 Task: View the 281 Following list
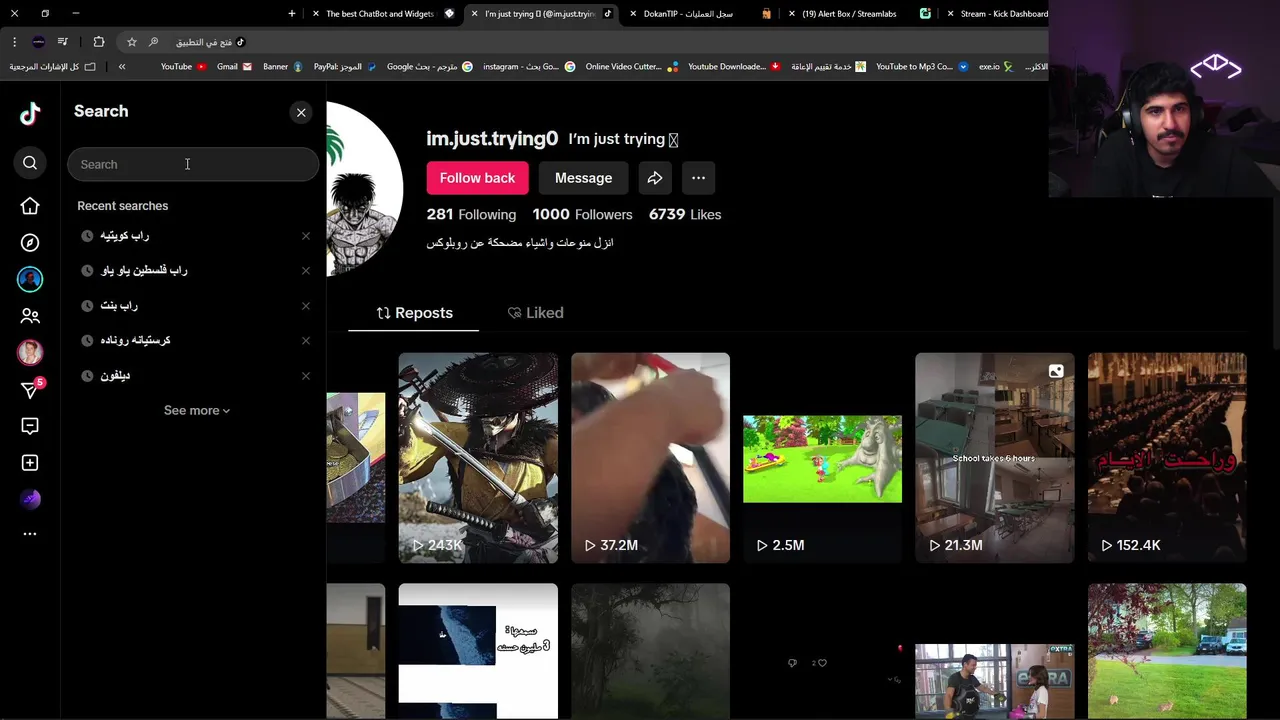[x=471, y=214]
